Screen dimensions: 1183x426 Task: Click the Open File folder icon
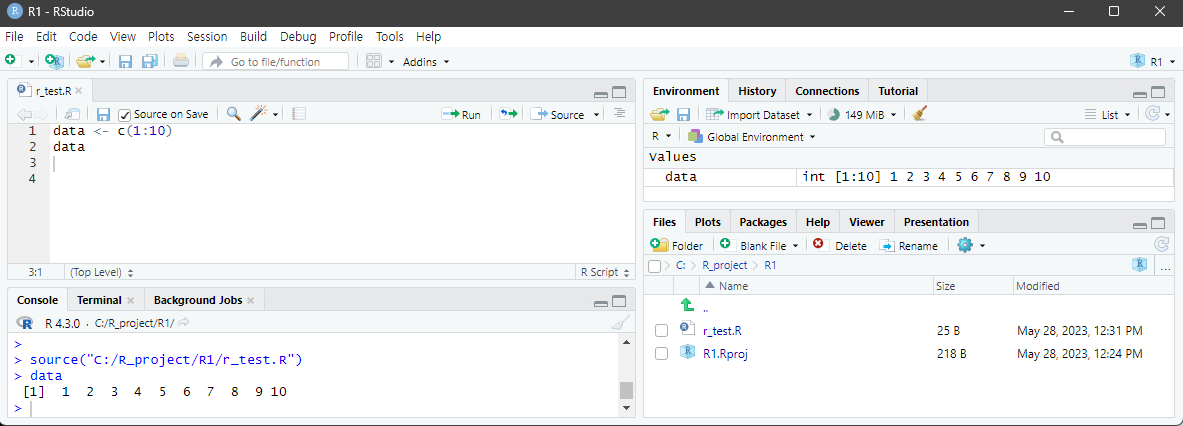(87, 61)
